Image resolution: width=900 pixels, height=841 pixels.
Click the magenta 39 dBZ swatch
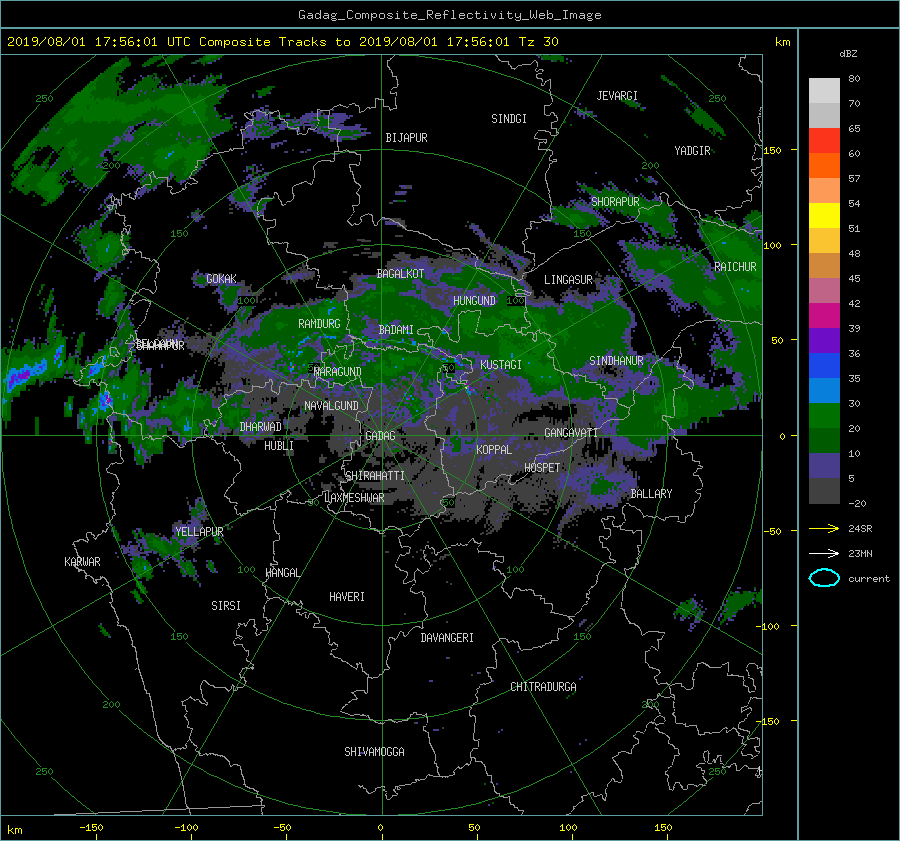pyautogui.click(x=824, y=316)
